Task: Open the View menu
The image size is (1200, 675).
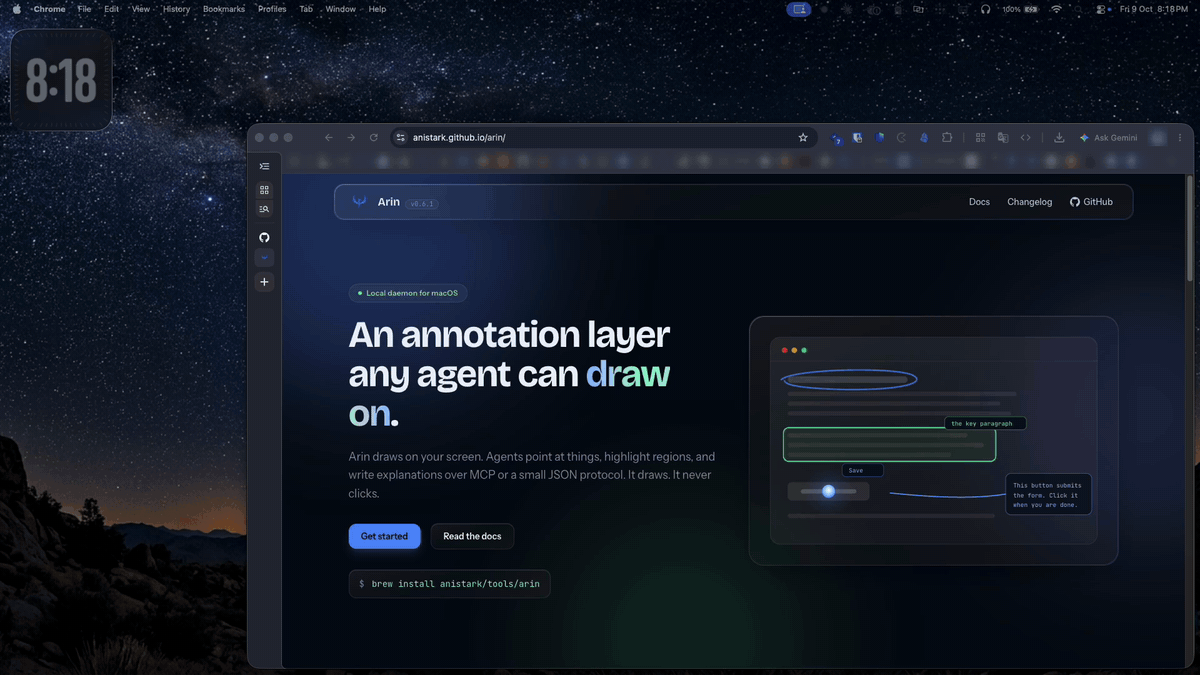Action: click(141, 9)
